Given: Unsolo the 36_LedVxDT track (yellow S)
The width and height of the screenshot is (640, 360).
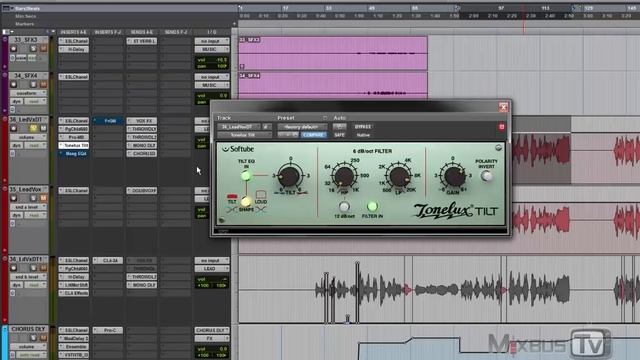Looking at the screenshot, I should [33, 128].
